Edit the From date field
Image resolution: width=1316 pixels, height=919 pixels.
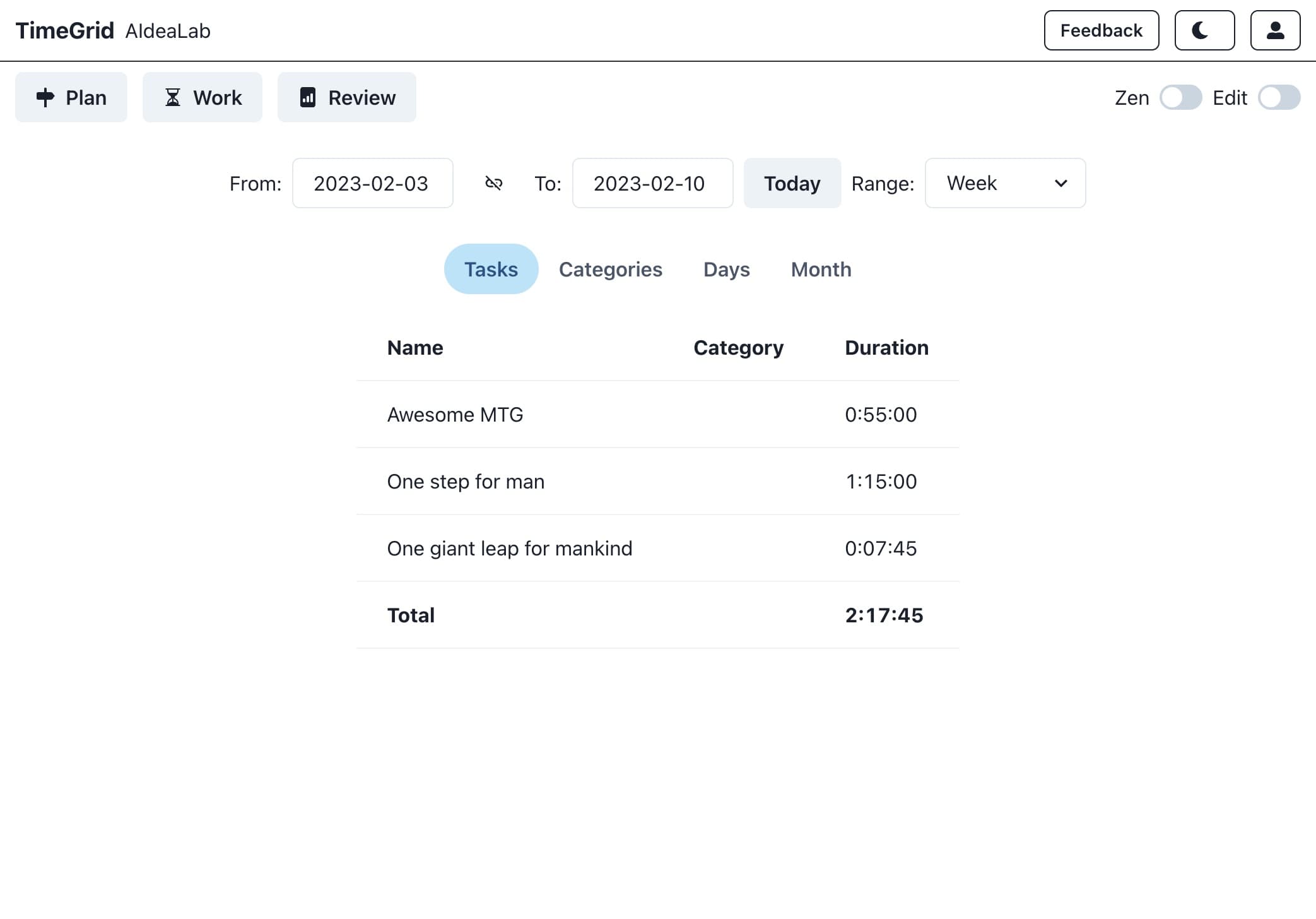pyautogui.click(x=372, y=183)
